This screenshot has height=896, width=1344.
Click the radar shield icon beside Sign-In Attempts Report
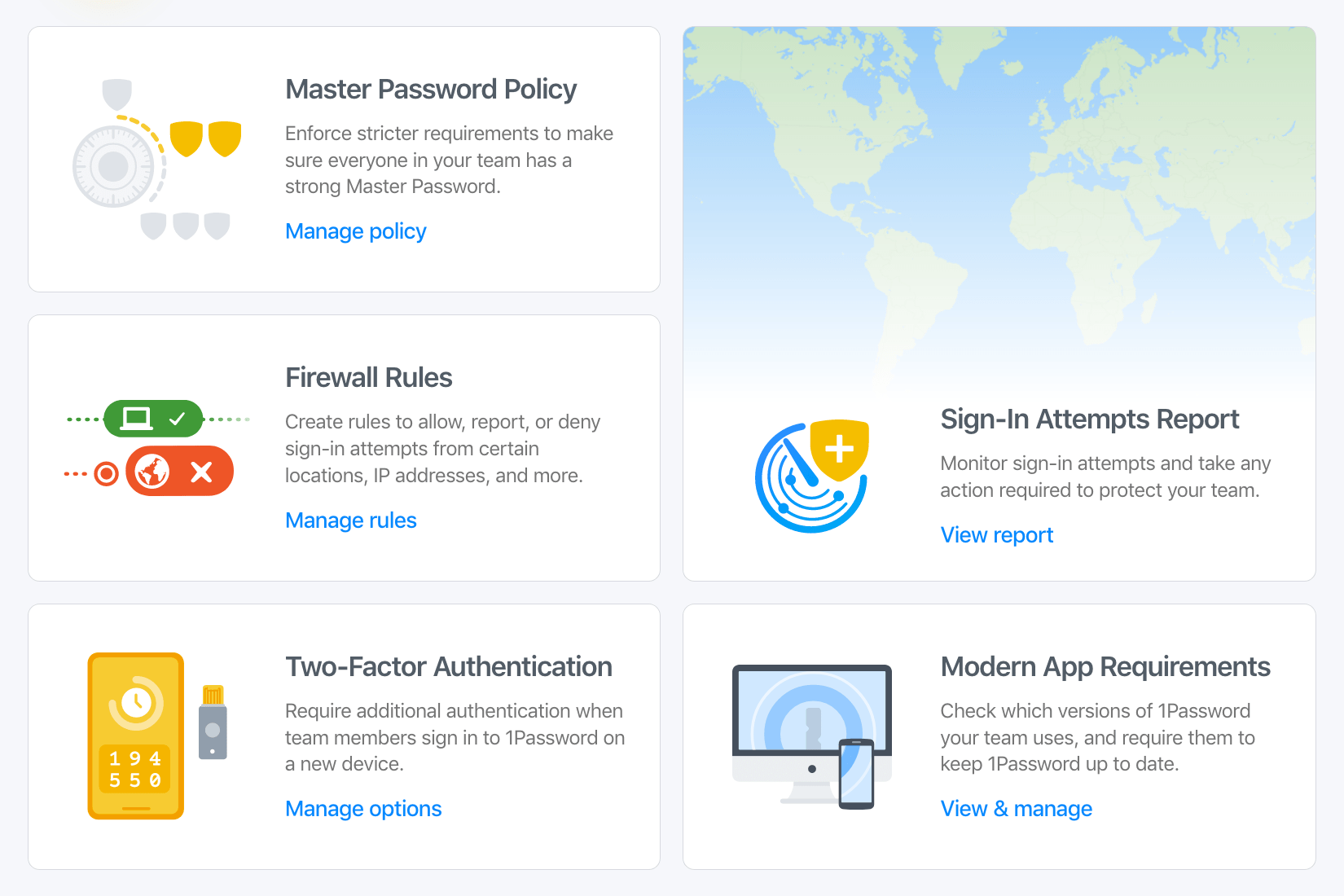[810, 477]
